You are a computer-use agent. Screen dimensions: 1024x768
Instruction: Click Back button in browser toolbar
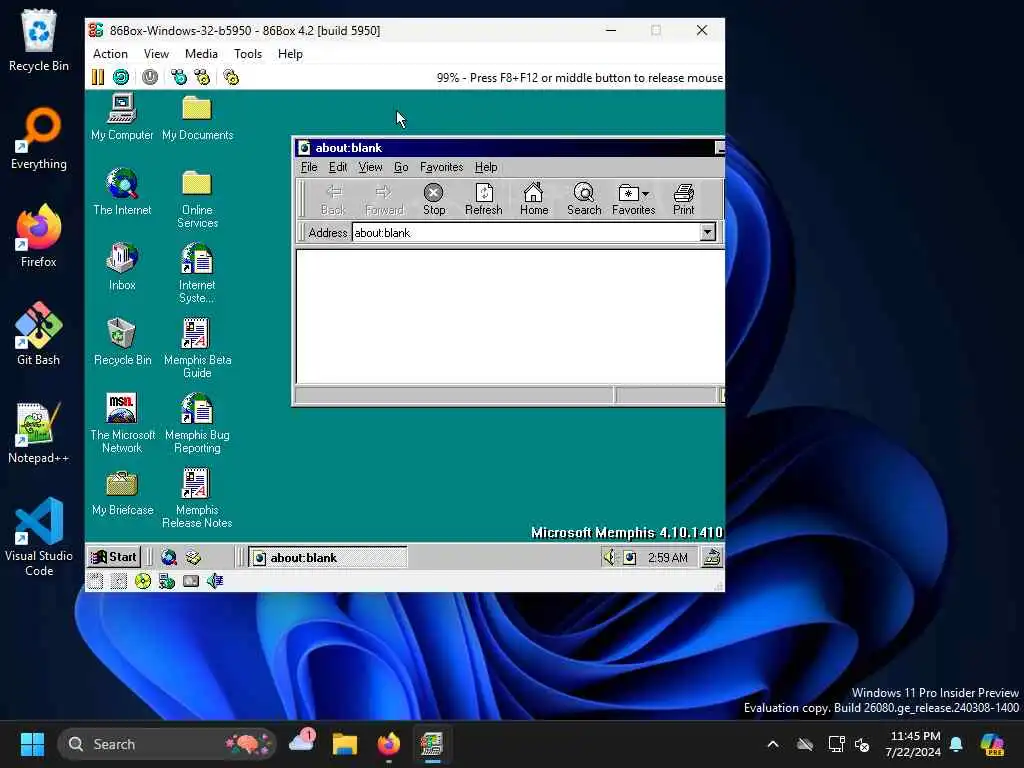pos(334,199)
